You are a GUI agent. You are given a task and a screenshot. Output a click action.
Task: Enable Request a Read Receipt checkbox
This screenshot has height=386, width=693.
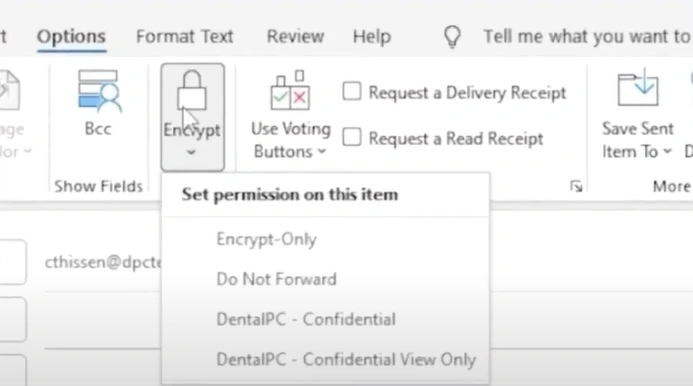click(x=352, y=137)
